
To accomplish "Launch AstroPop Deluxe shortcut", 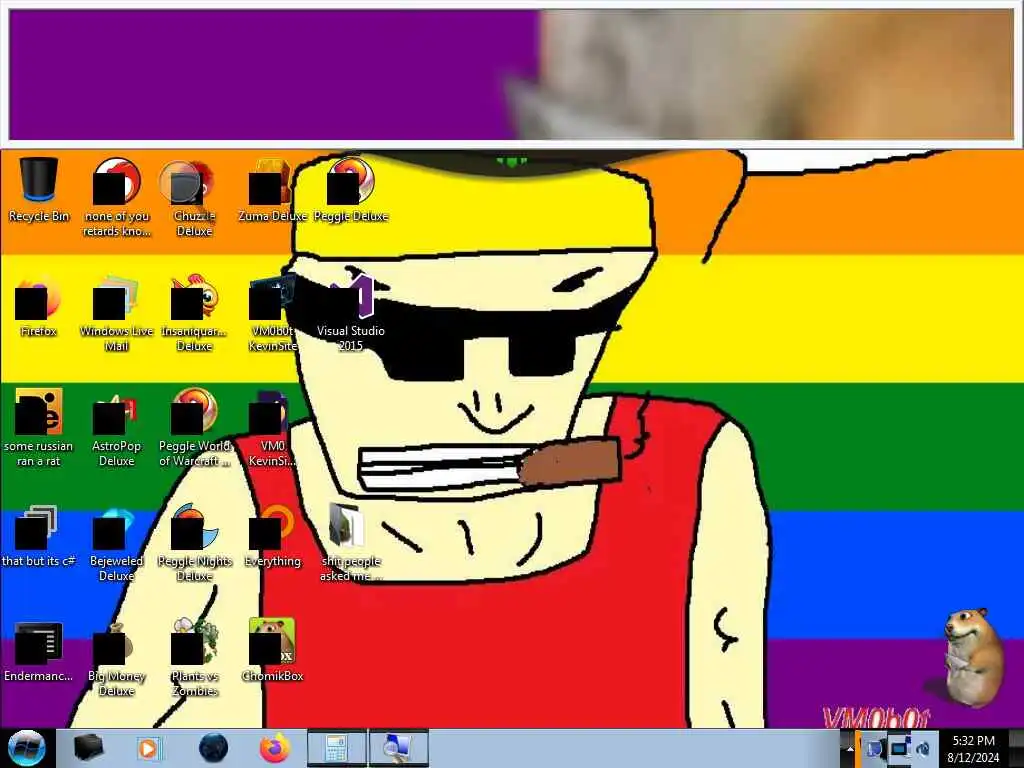I will coord(117,428).
